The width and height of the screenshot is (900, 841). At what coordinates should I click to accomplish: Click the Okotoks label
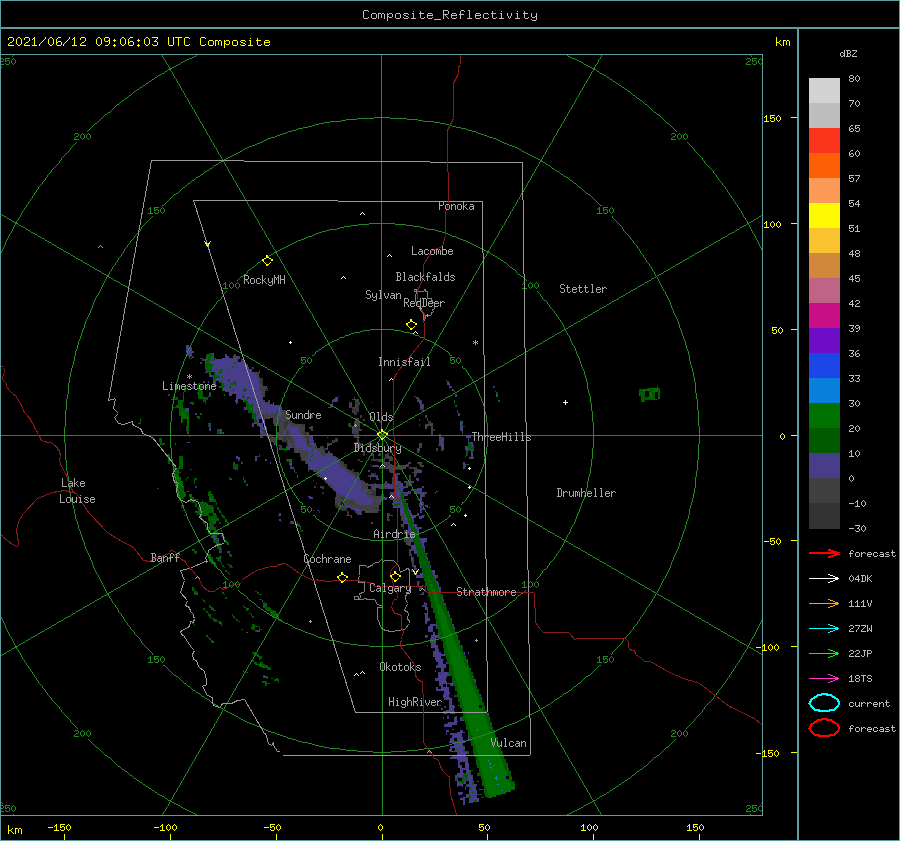400,667
